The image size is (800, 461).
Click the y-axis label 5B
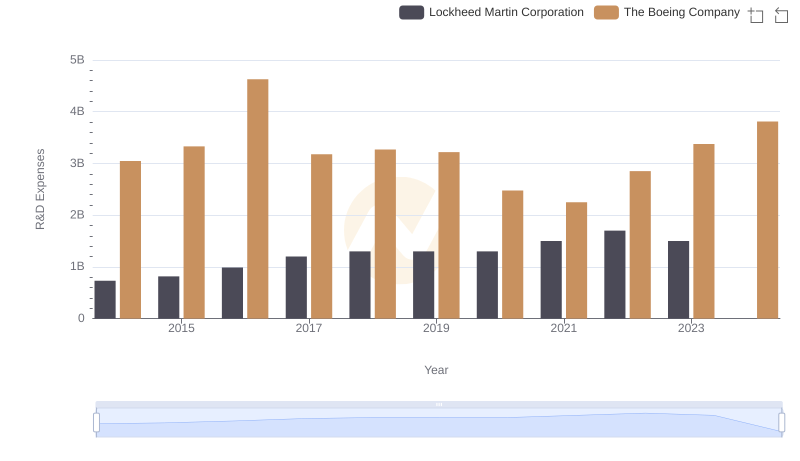click(77, 60)
